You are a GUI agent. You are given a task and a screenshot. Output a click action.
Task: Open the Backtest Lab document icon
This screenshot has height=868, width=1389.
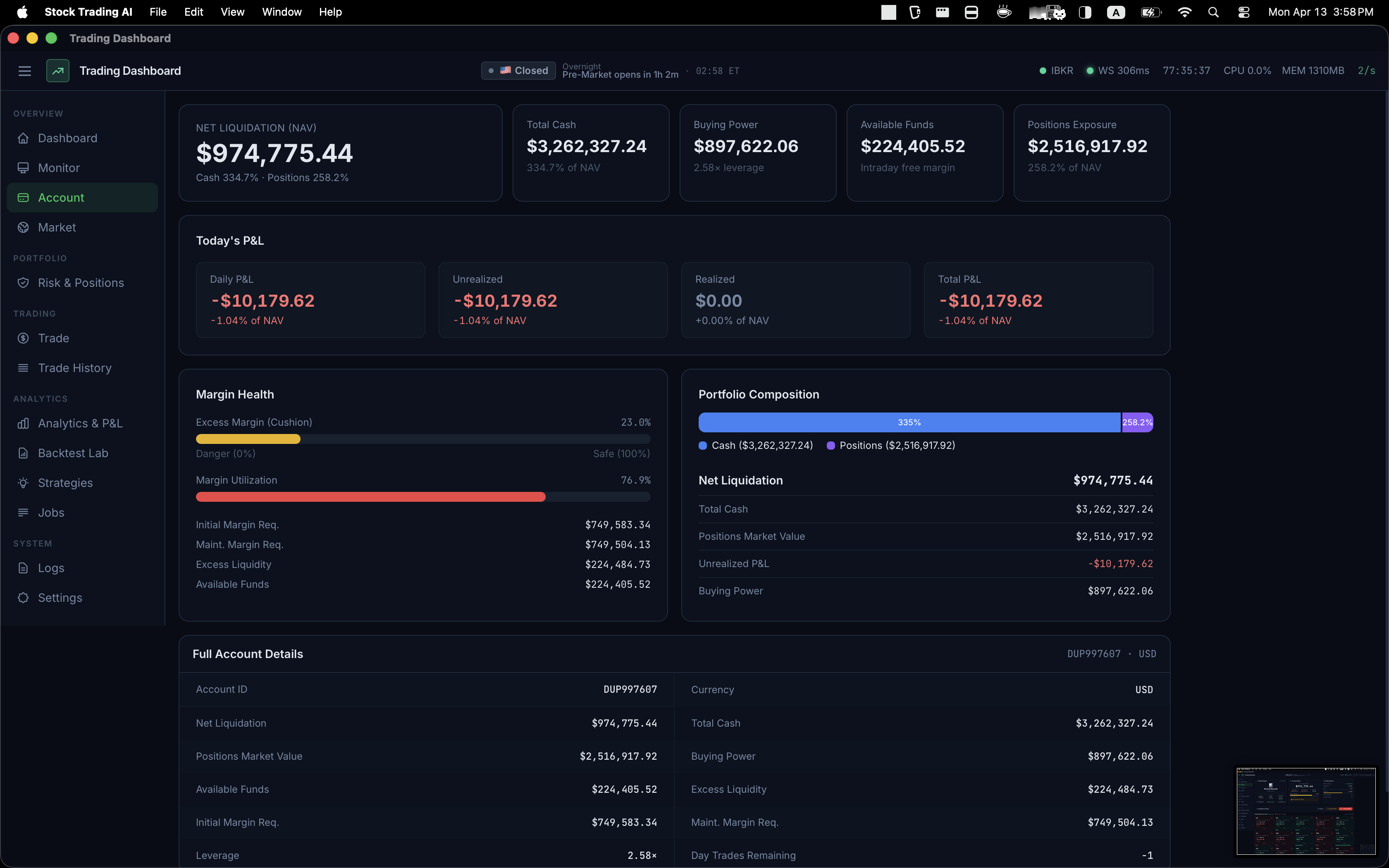click(23, 453)
